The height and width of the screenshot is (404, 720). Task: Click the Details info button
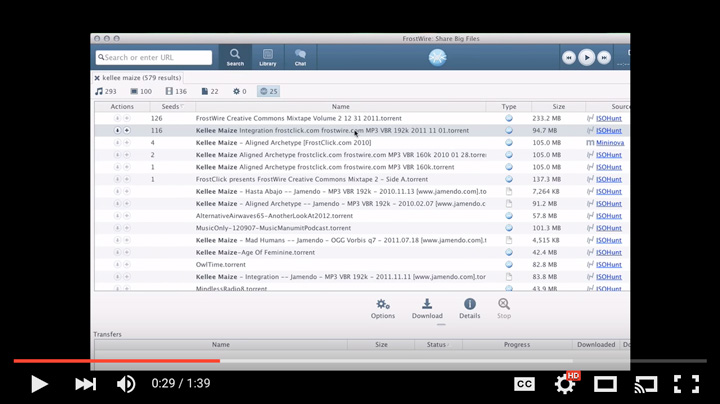pos(469,309)
